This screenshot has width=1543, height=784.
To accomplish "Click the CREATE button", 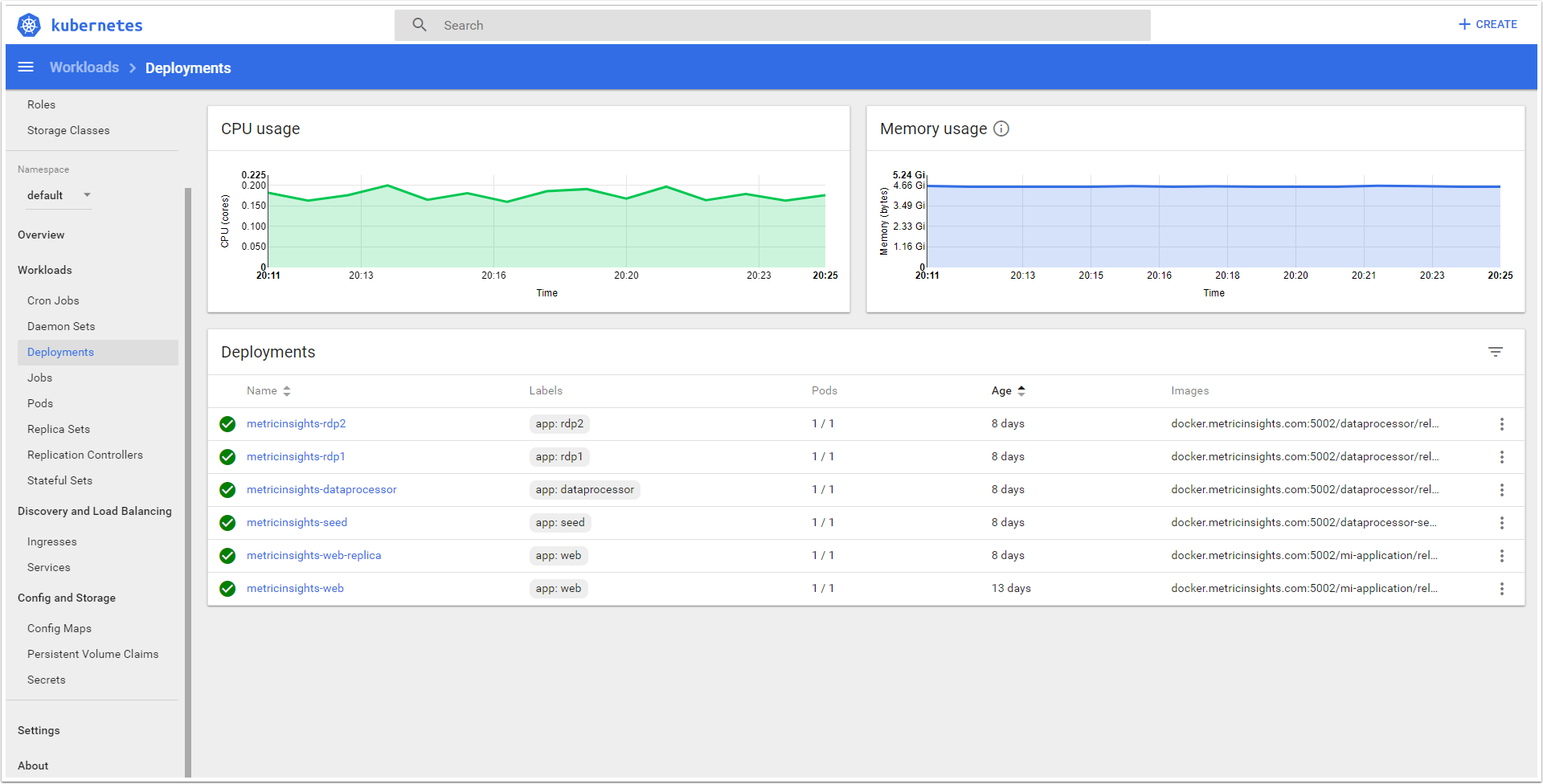I will click(x=1488, y=25).
